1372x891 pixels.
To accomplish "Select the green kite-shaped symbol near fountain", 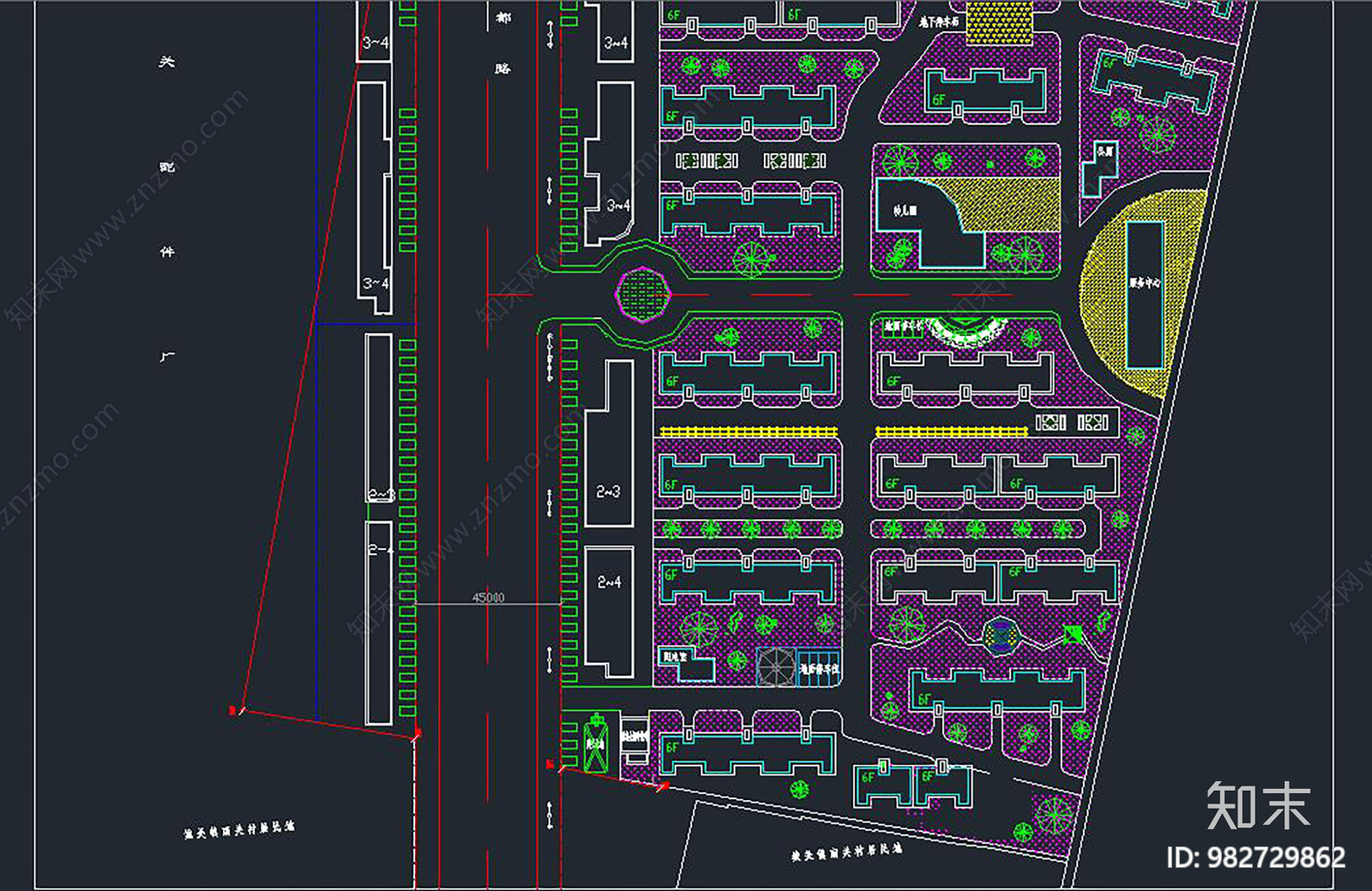I will point(1072,635).
